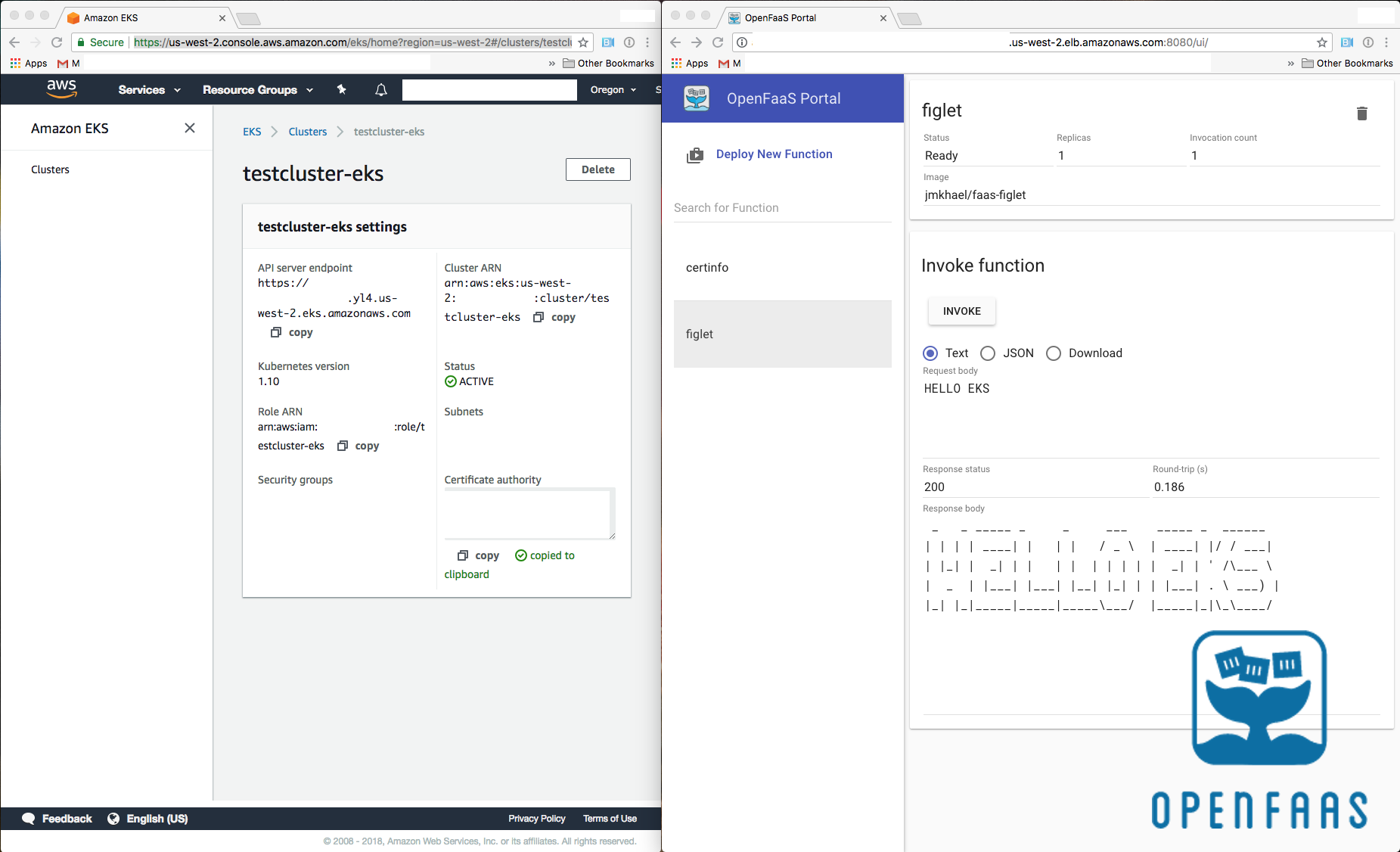1400x852 pixels.
Task: Click the INVOKE button
Action: pos(962,311)
